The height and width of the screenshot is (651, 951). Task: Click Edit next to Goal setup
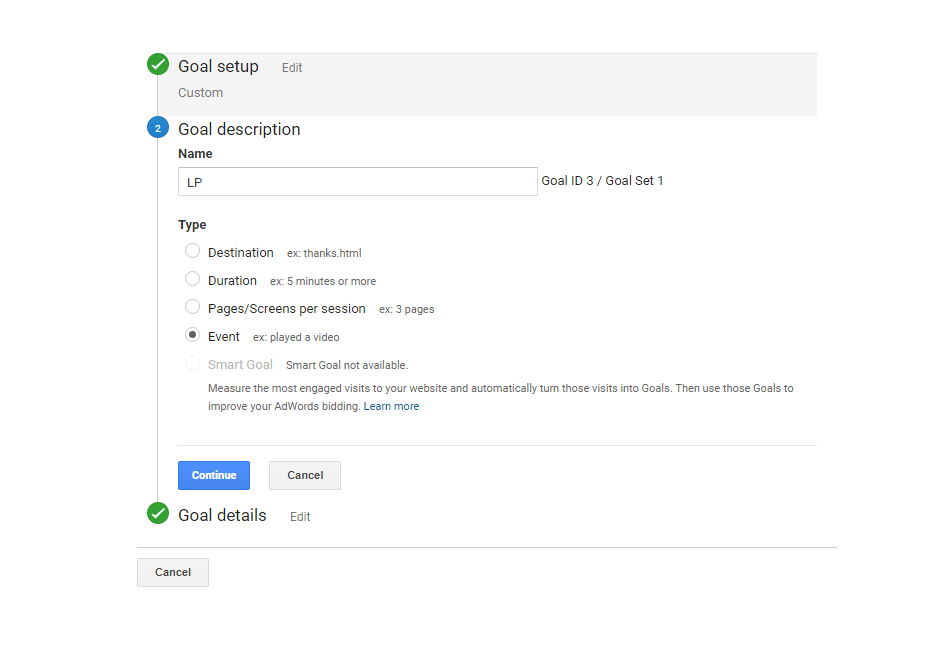pyautogui.click(x=292, y=68)
